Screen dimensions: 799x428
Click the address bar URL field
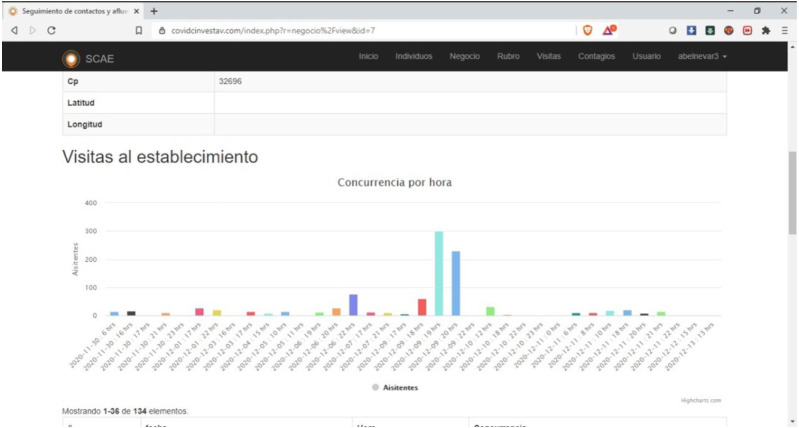click(350, 31)
